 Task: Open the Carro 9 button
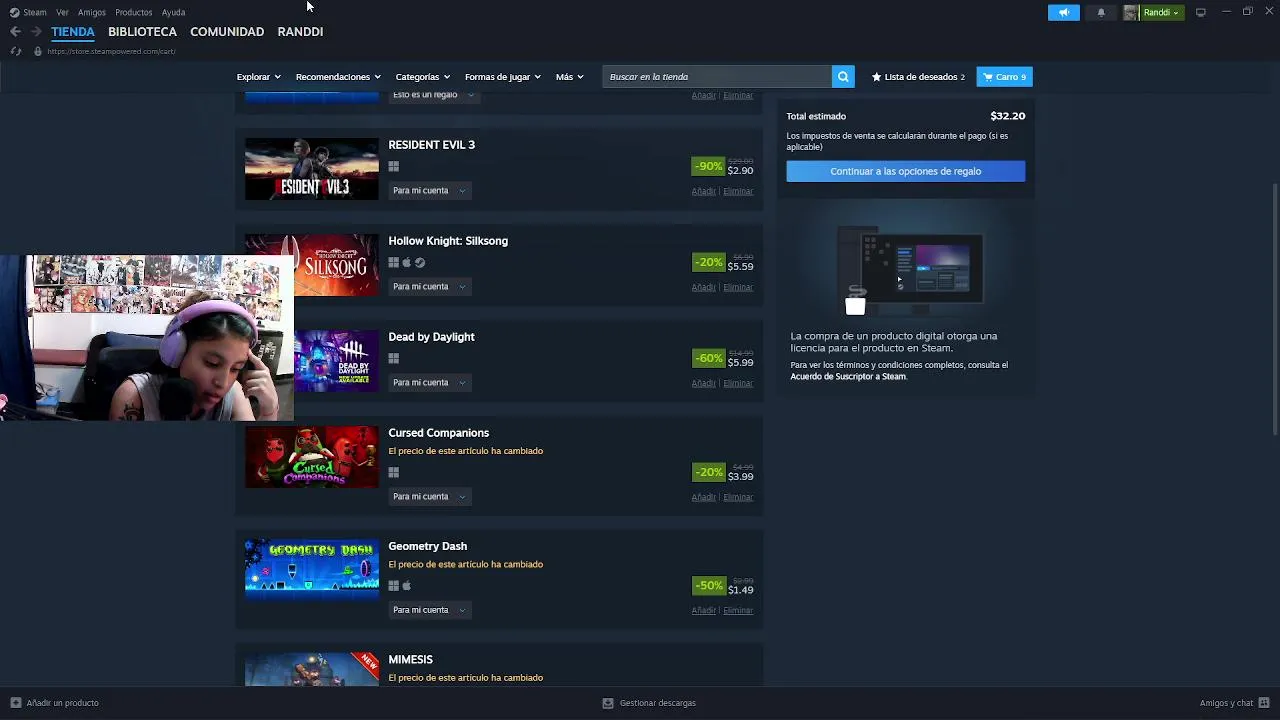[1004, 77]
